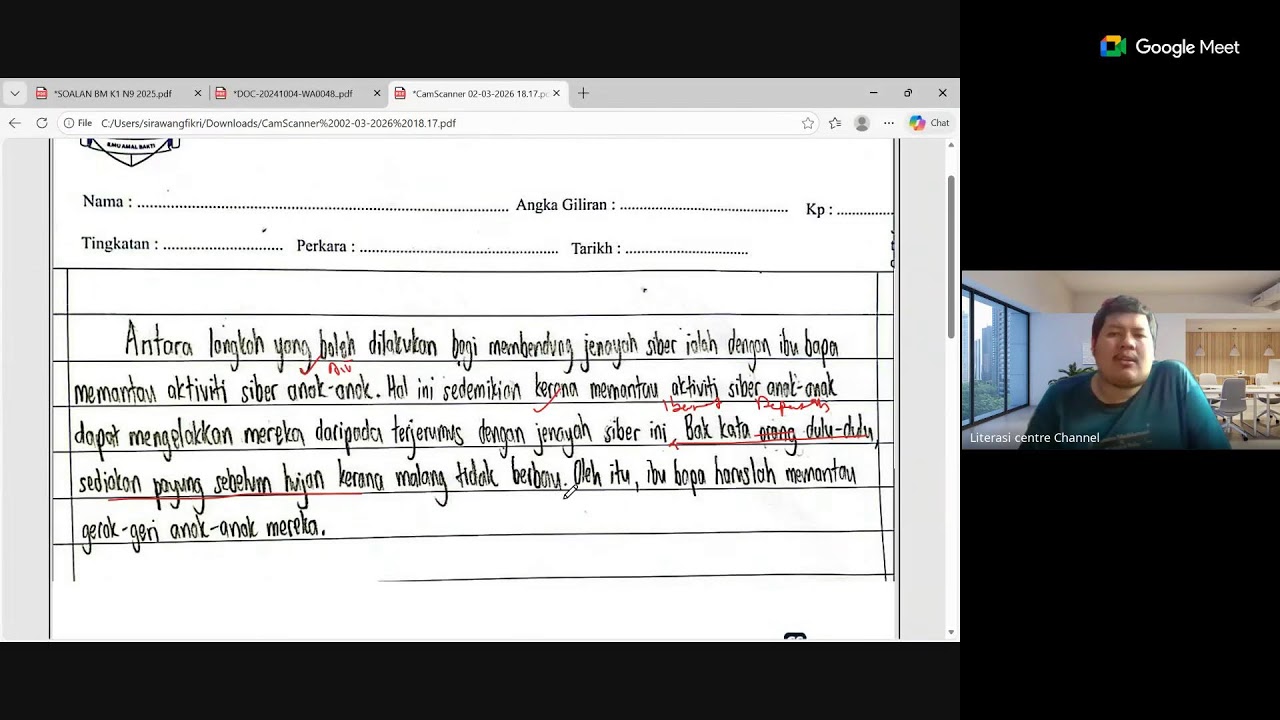Click the scrollbar up arrow
1280x720 pixels.
coord(951,146)
